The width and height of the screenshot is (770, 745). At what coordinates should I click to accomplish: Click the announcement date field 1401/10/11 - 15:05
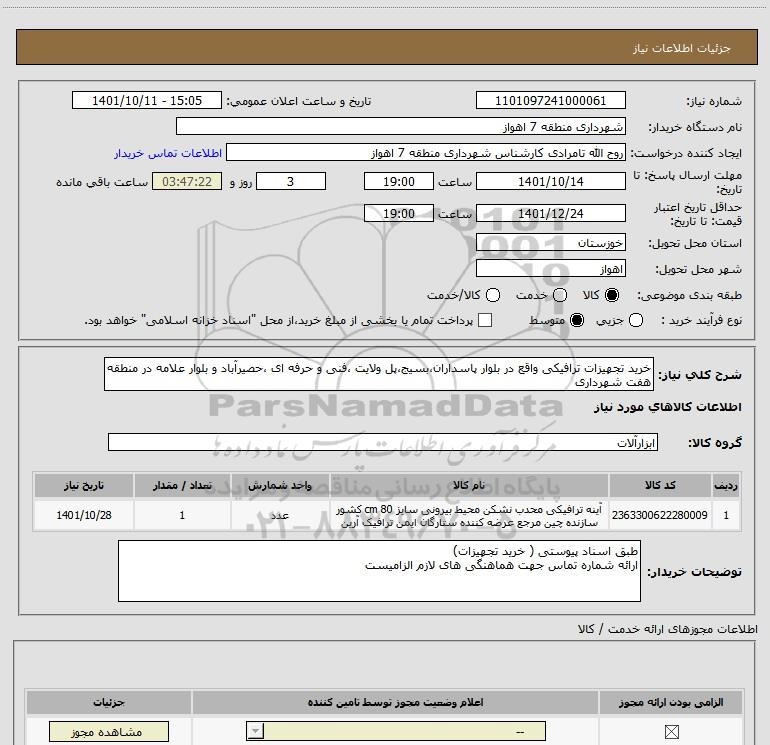[x=147, y=101]
